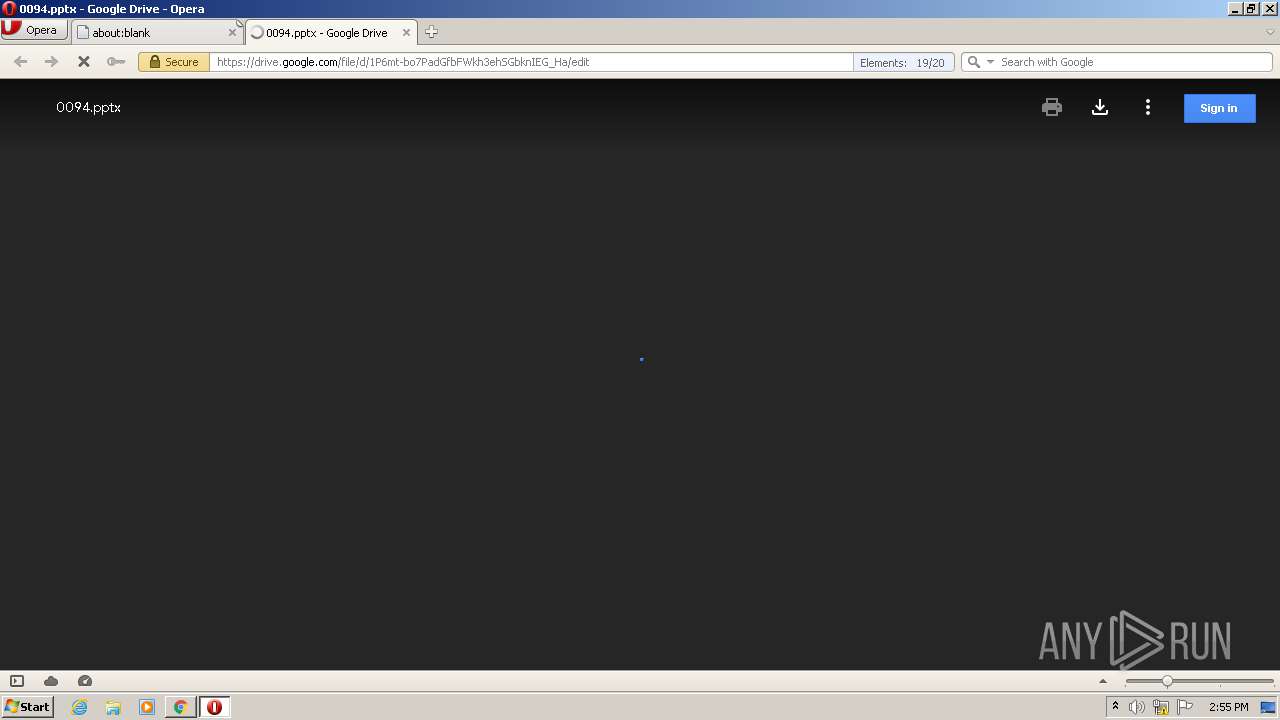This screenshot has width=1280, height=720.
Task: Click the 2:55 PM clock
Action: pos(1228,707)
